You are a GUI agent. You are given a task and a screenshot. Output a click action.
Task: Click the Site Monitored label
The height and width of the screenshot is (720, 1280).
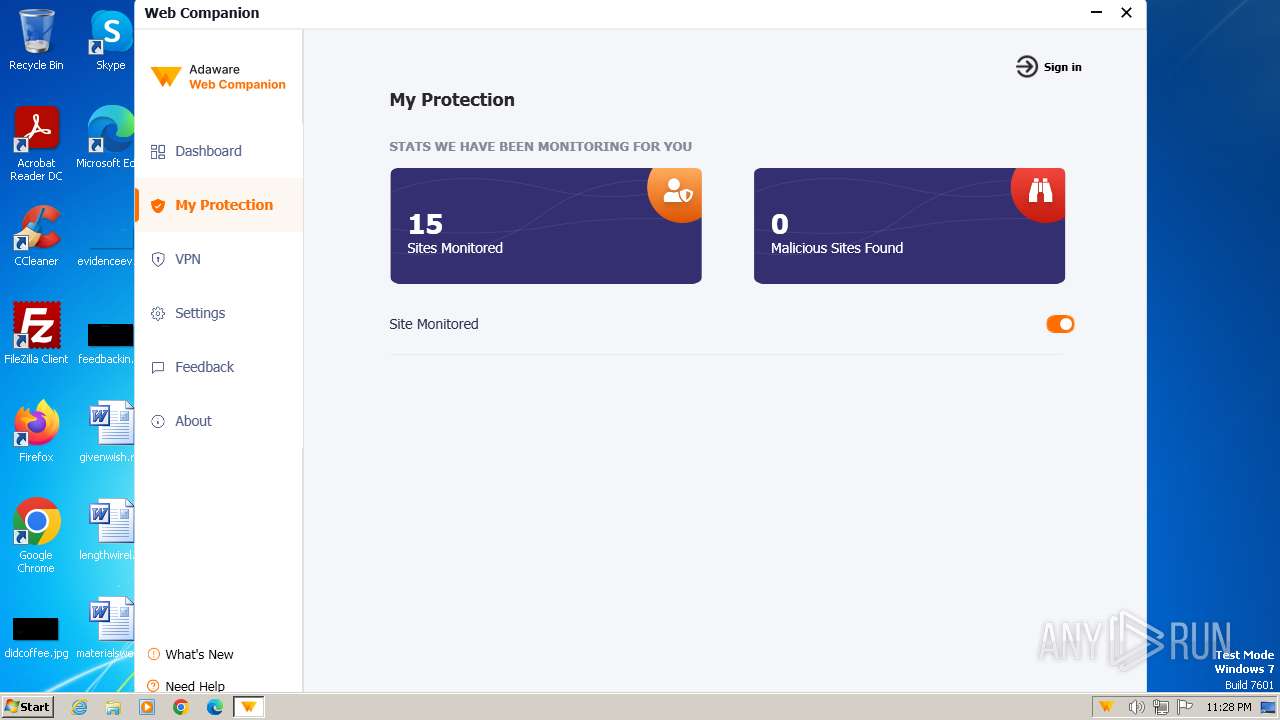pos(434,324)
